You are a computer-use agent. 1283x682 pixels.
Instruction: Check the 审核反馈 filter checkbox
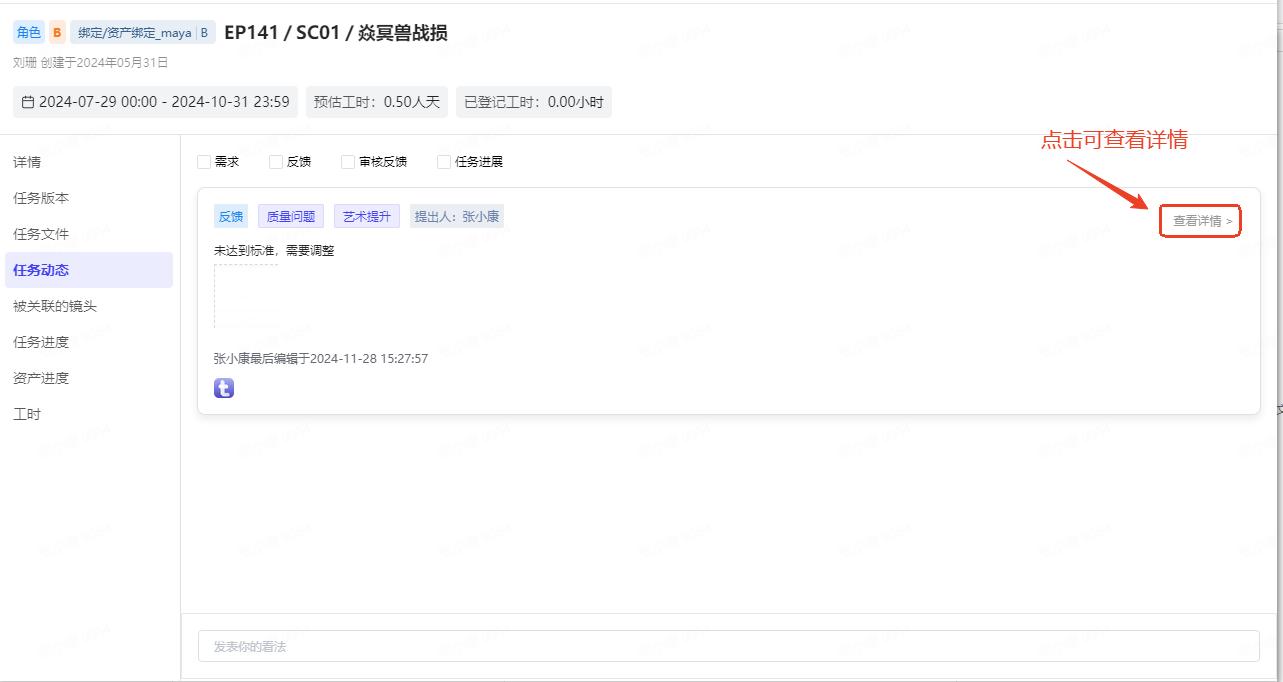click(x=348, y=162)
